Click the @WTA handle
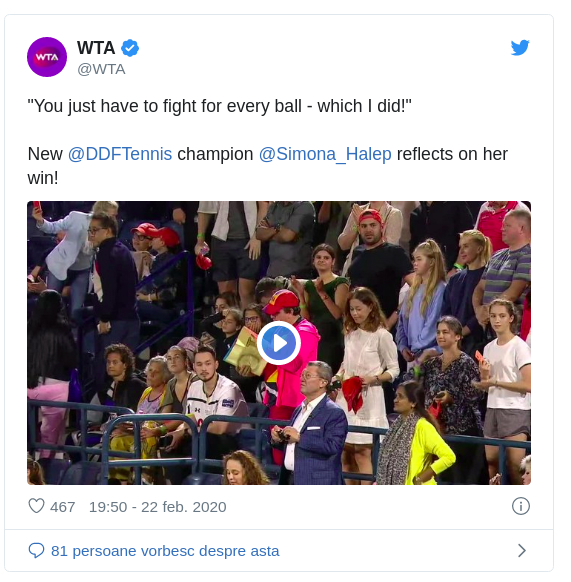This screenshot has width=571, height=582. coord(102,70)
